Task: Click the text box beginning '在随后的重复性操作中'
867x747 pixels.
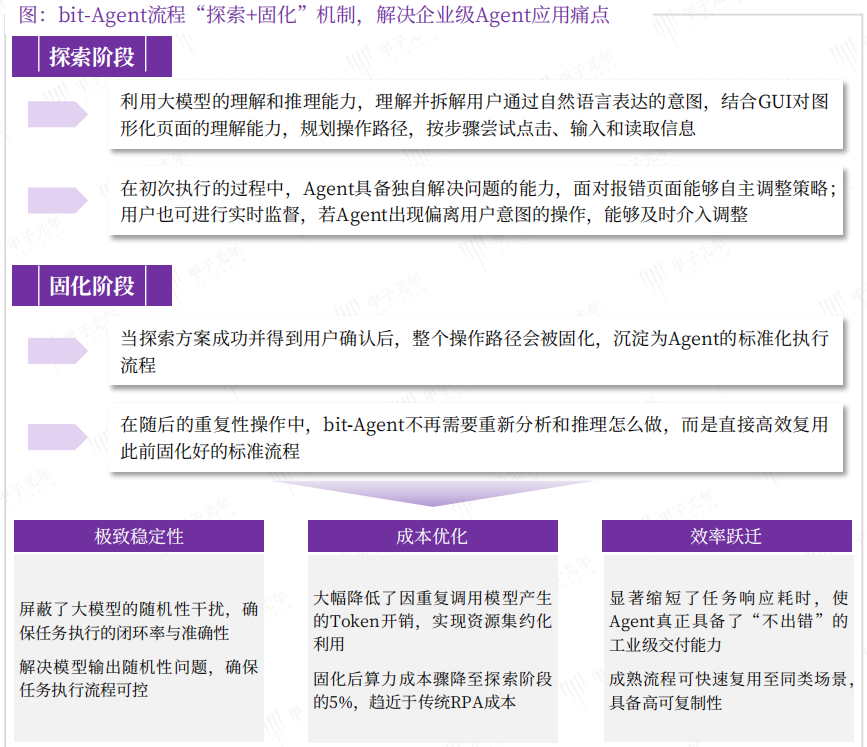Action: click(x=474, y=437)
